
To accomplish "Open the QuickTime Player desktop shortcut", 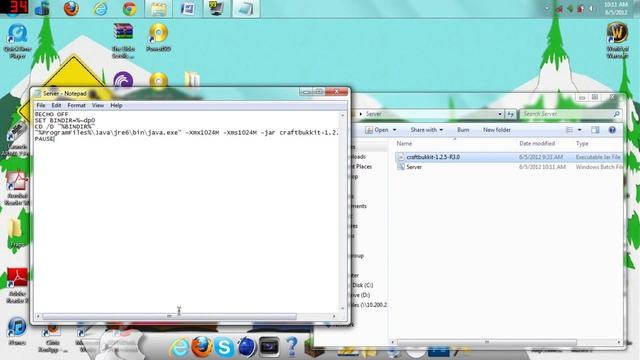I will click(18, 41).
